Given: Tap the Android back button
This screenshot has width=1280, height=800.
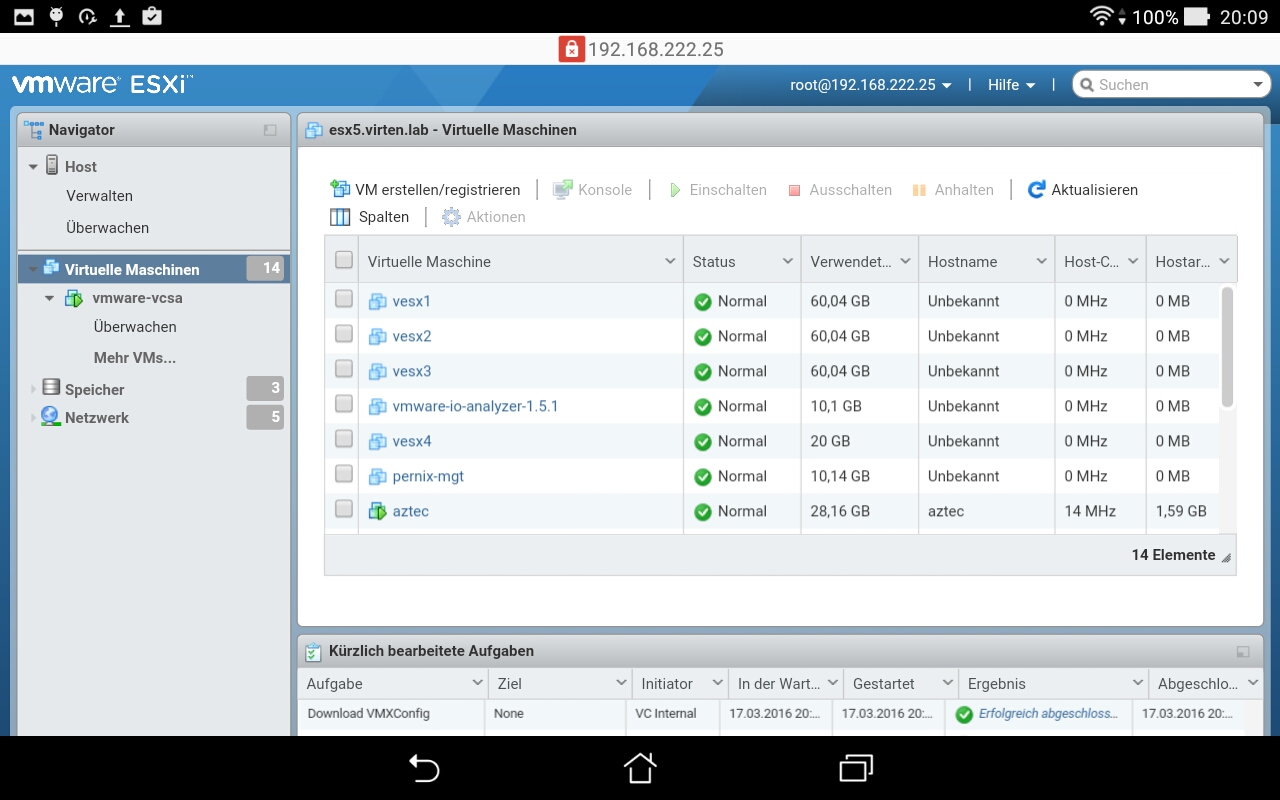Looking at the screenshot, I should coord(424,768).
